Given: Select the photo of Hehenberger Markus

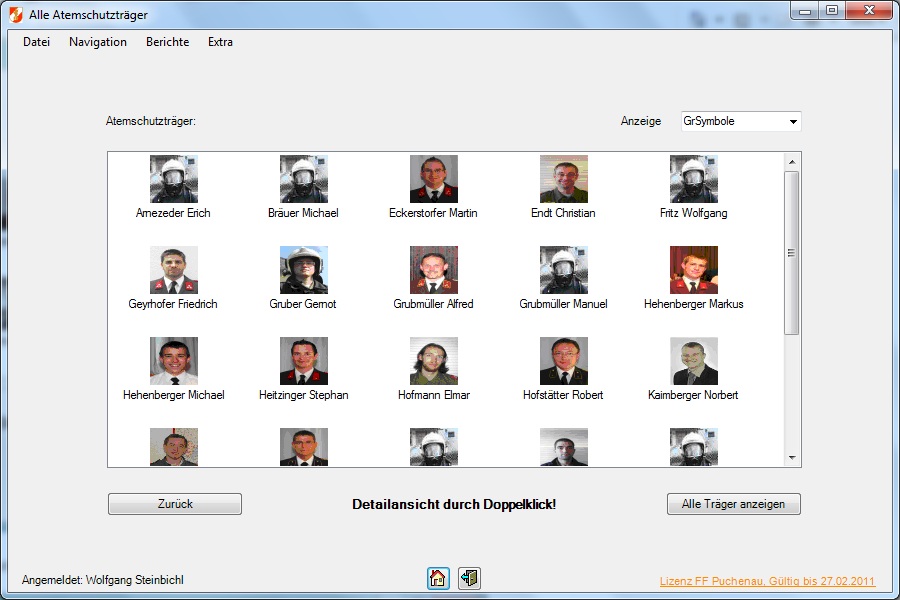Looking at the screenshot, I should click(x=694, y=270).
